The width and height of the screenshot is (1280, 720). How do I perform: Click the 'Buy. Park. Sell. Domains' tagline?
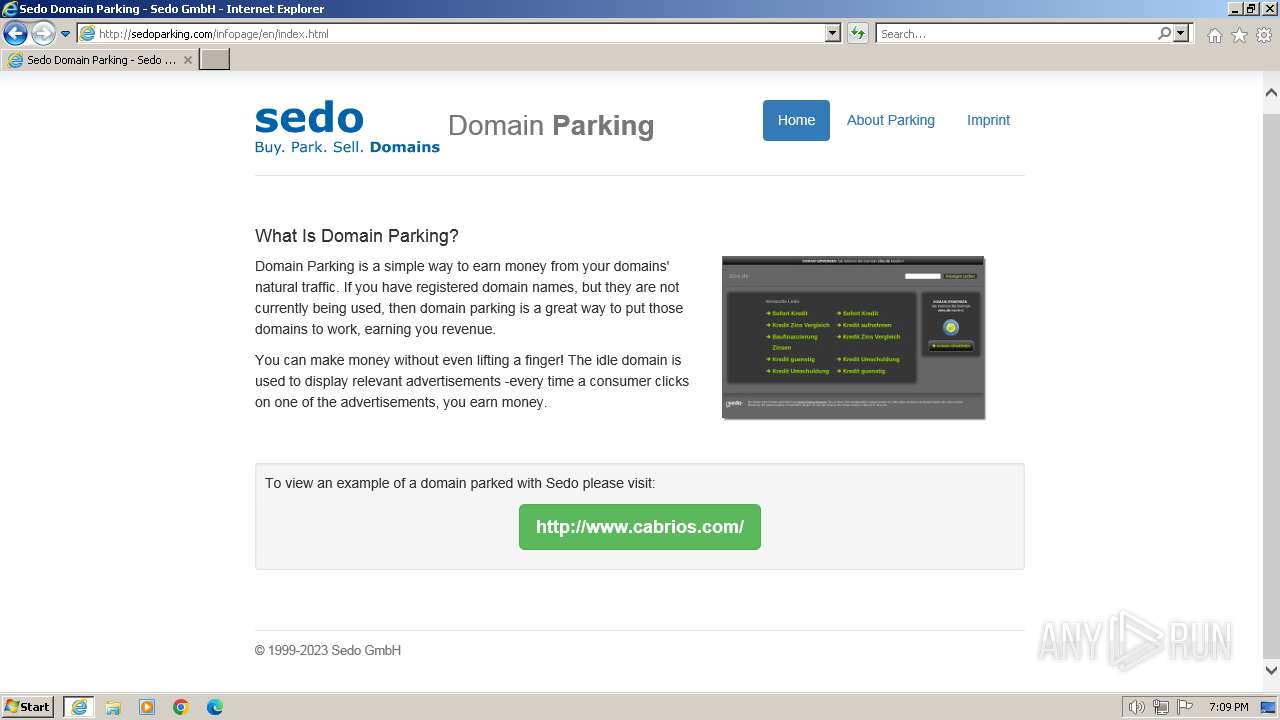pos(347,147)
